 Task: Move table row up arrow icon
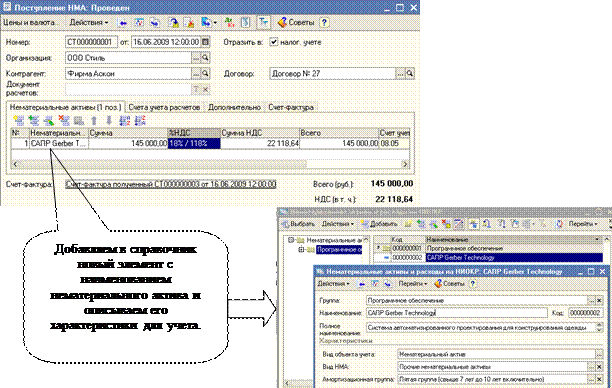click(x=94, y=121)
